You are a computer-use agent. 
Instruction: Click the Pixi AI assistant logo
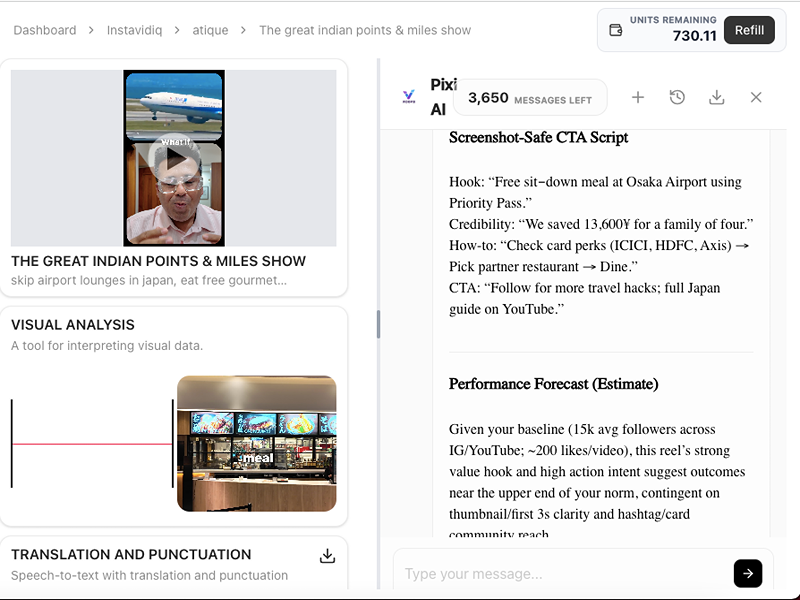[409, 97]
